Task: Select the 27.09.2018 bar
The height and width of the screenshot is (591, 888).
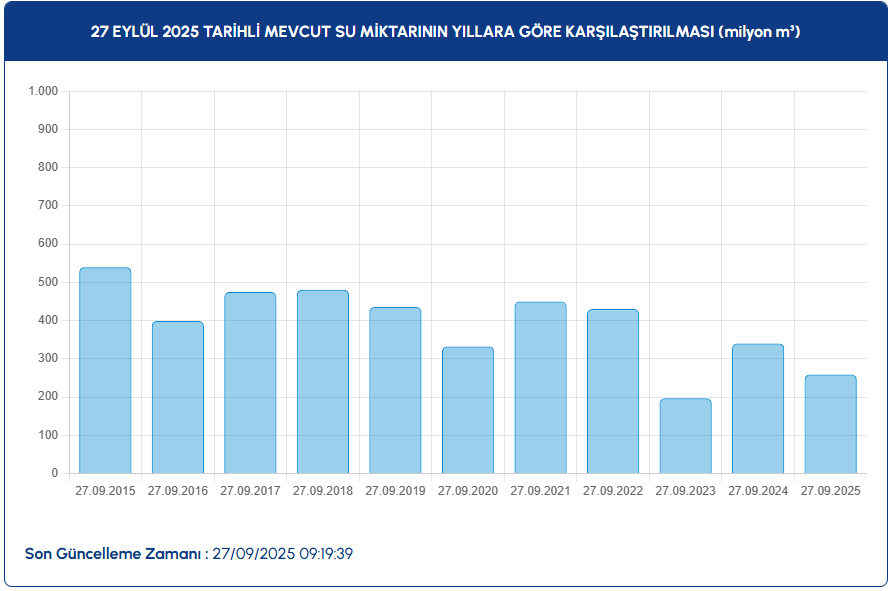Action: 323,382
